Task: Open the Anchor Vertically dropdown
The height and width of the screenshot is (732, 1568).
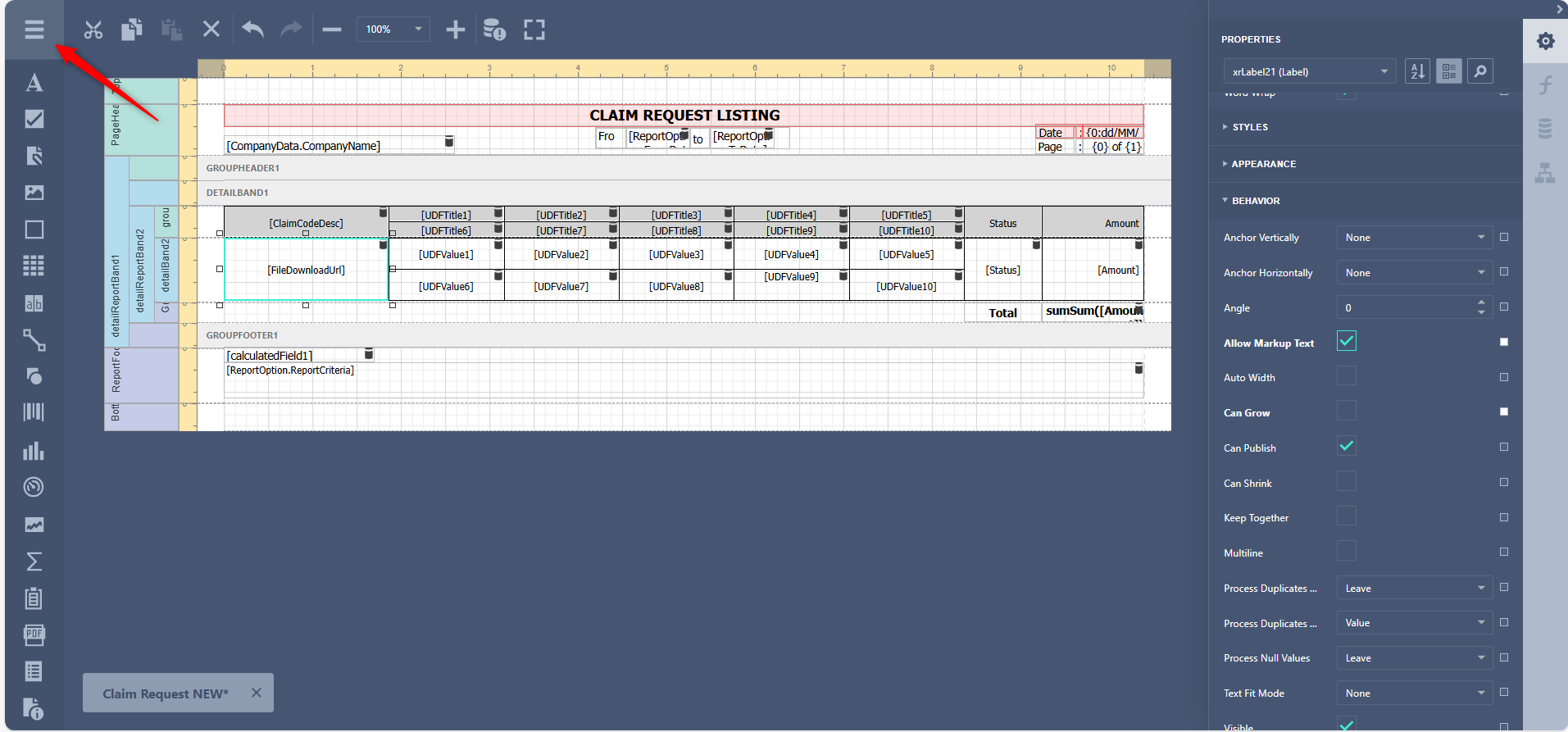Action: pyautogui.click(x=1415, y=238)
